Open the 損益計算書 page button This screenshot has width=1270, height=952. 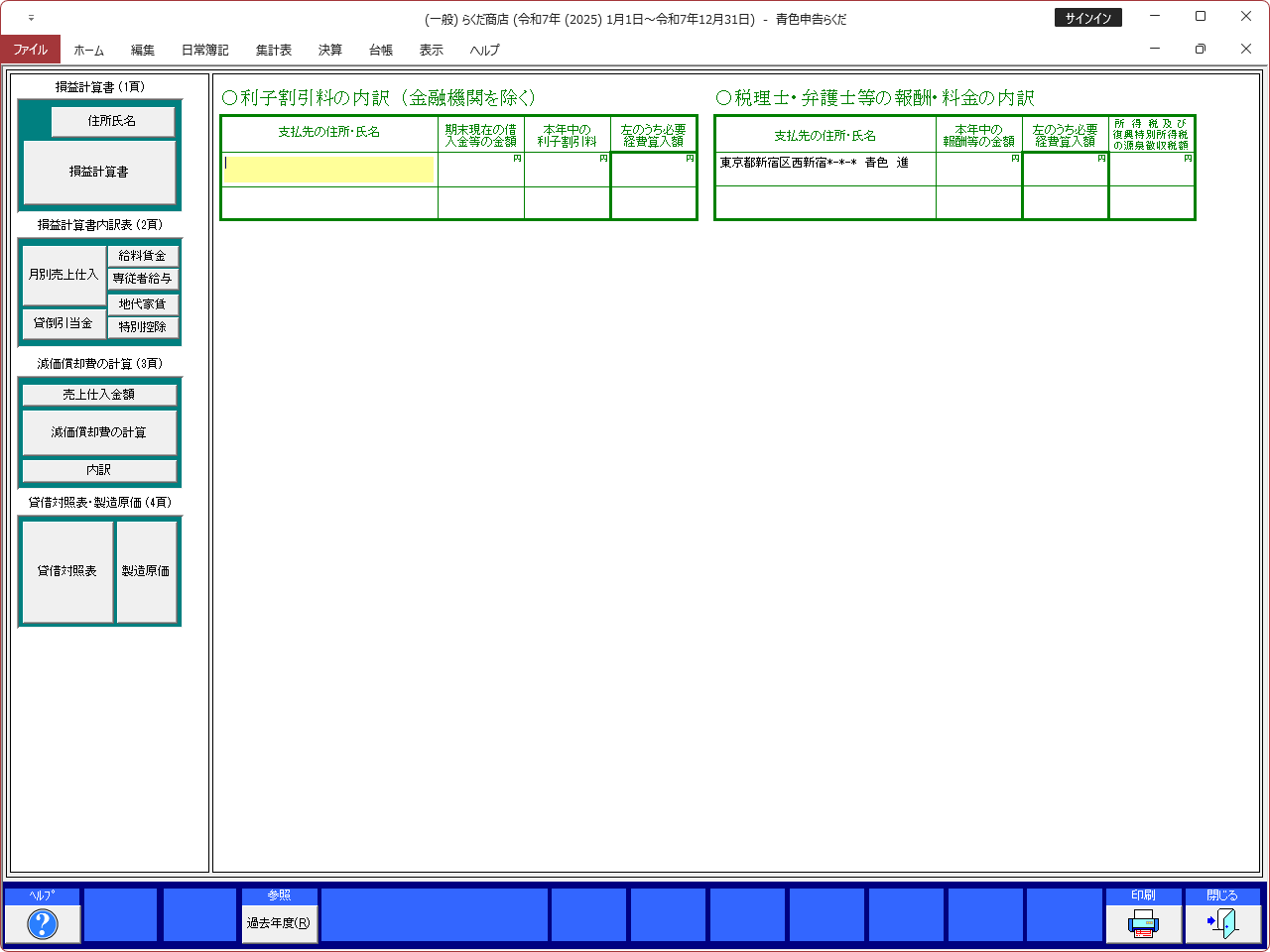(x=99, y=172)
